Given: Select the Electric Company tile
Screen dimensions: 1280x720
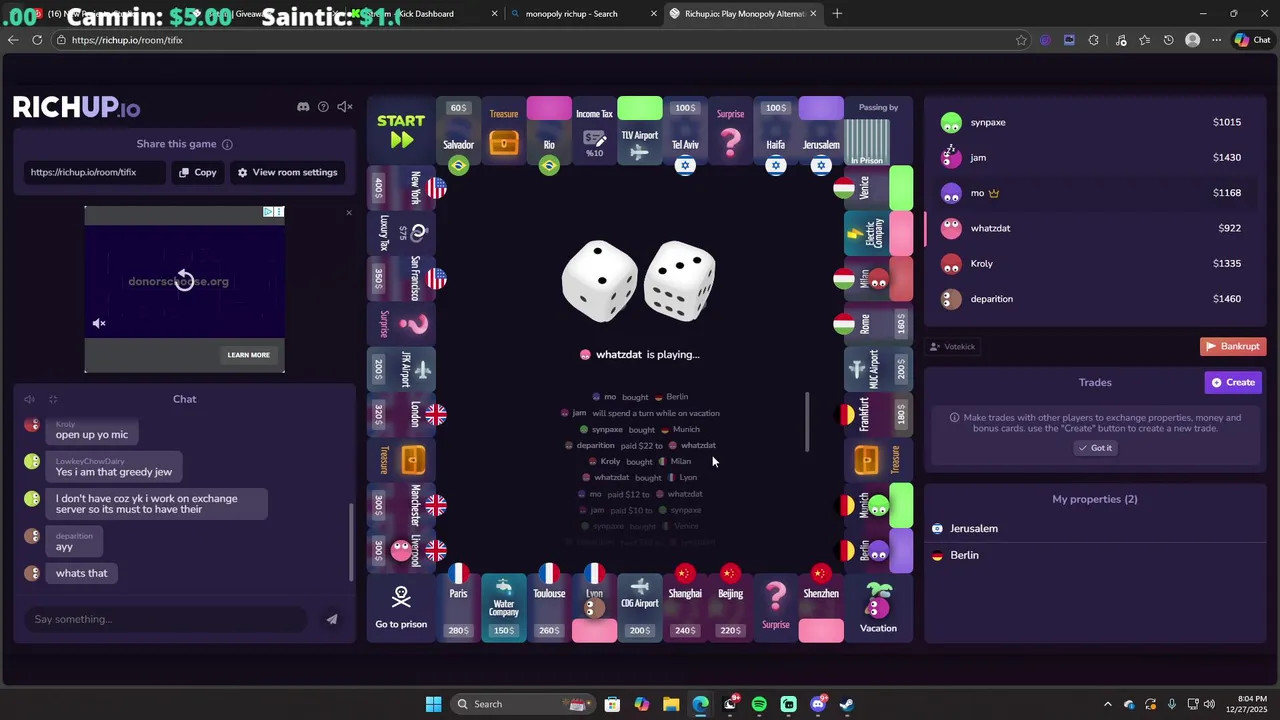Looking at the screenshot, I should 878,233.
